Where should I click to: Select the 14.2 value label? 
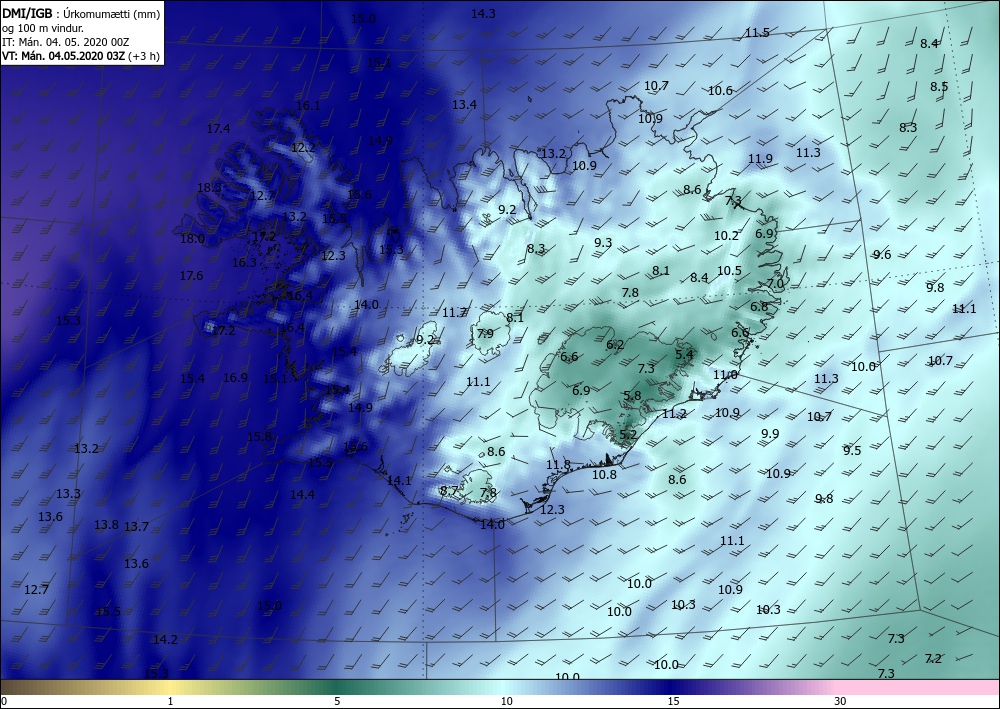pos(165,639)
